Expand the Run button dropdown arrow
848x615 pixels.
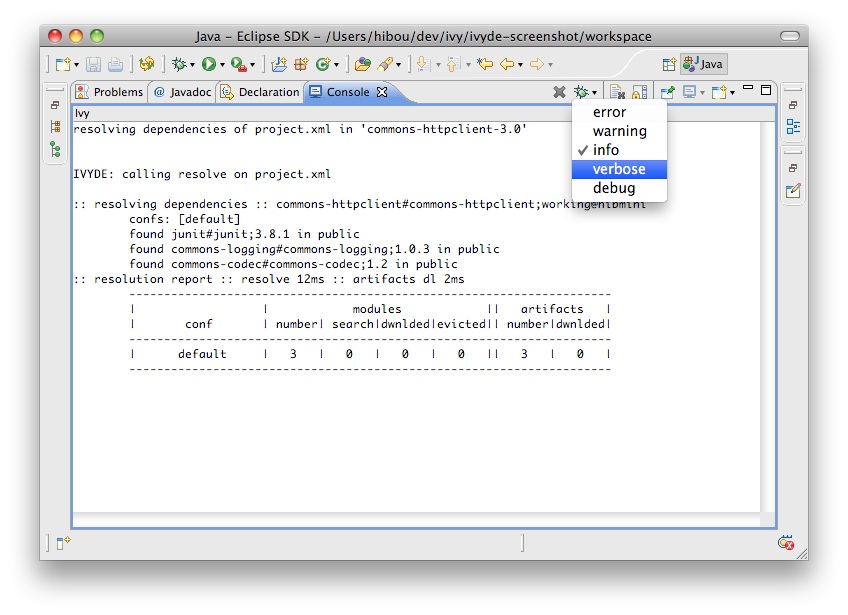point(222,65)
